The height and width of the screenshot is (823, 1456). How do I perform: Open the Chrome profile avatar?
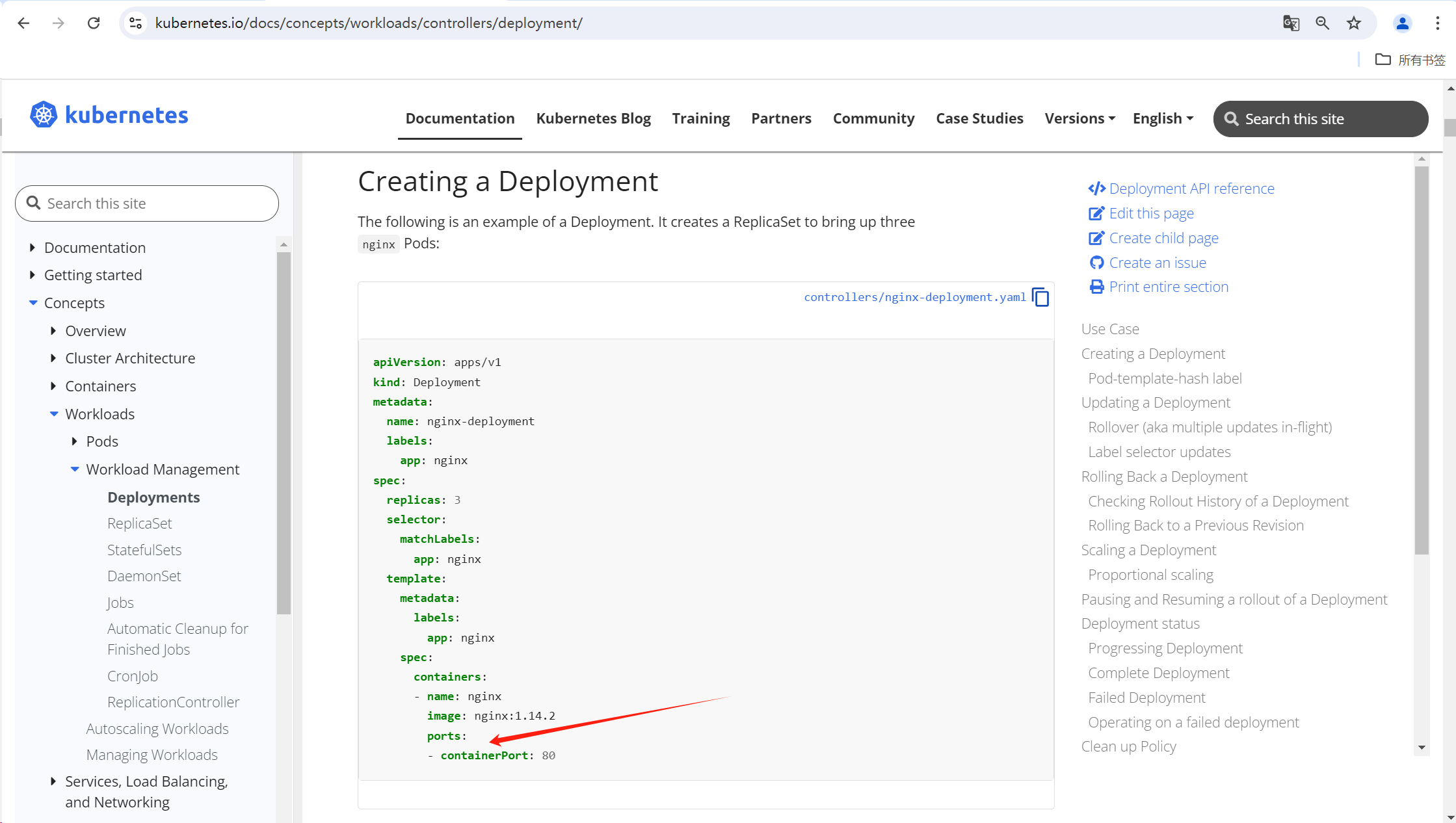point(1402,23)
